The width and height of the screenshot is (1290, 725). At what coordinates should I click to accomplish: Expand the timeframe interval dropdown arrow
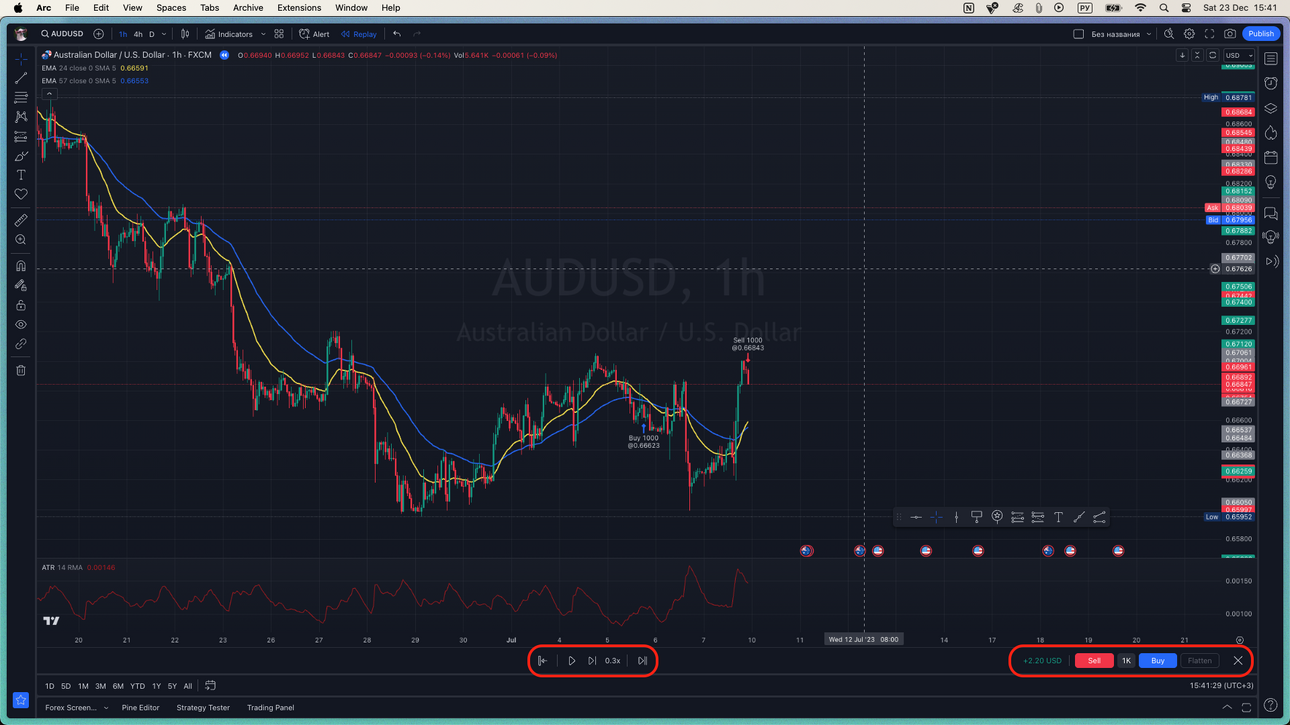164,34
